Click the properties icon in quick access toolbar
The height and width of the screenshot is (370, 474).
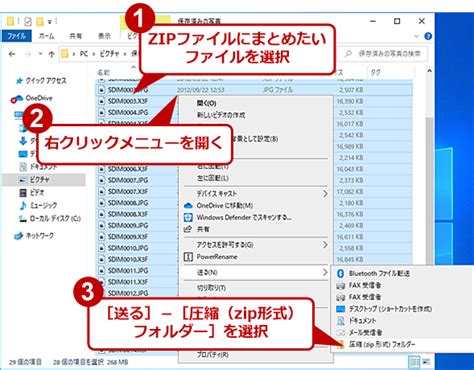(x=28, y=22)
